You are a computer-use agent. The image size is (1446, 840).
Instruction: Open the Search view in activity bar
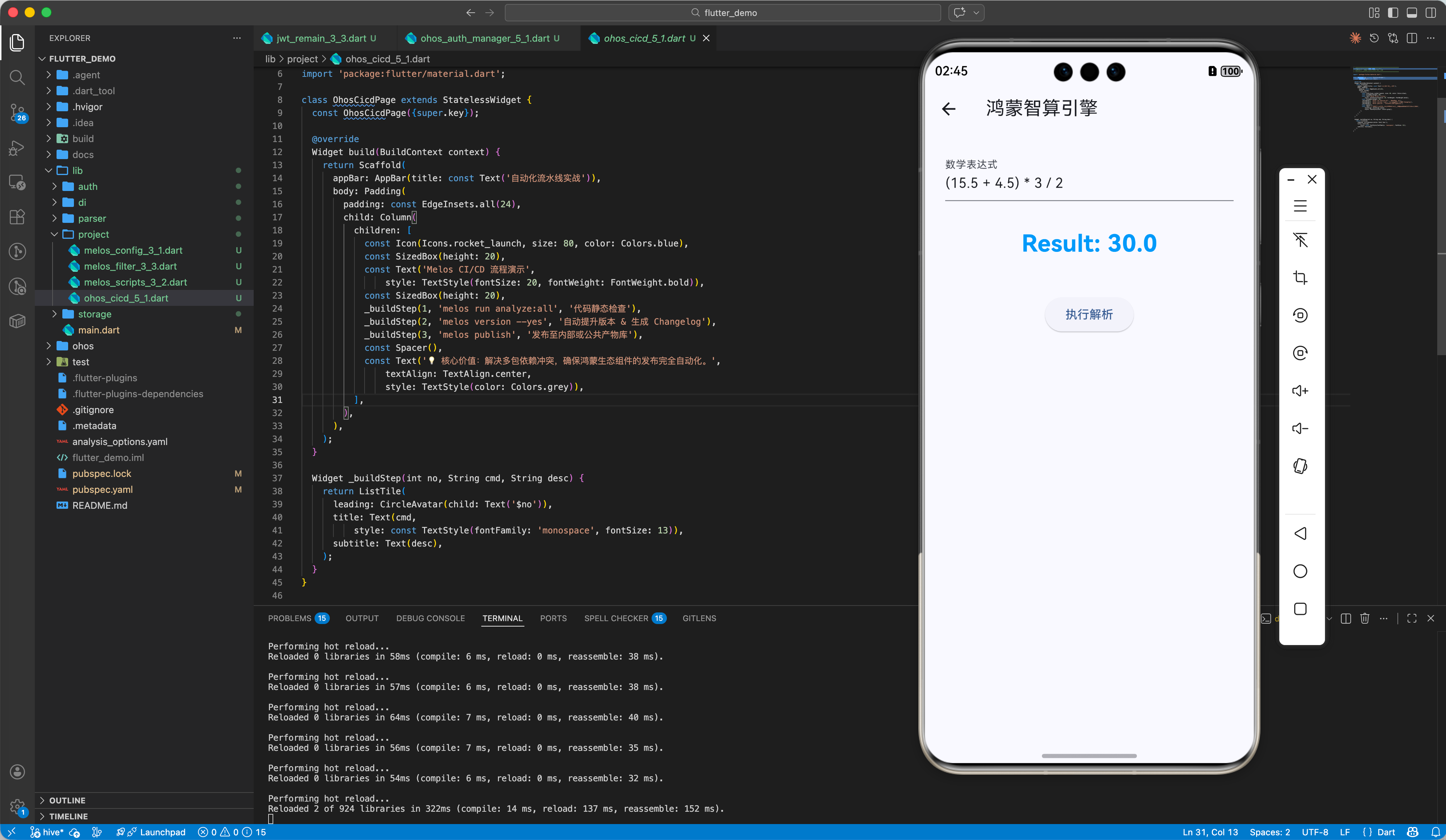click(x=17, y=77)
